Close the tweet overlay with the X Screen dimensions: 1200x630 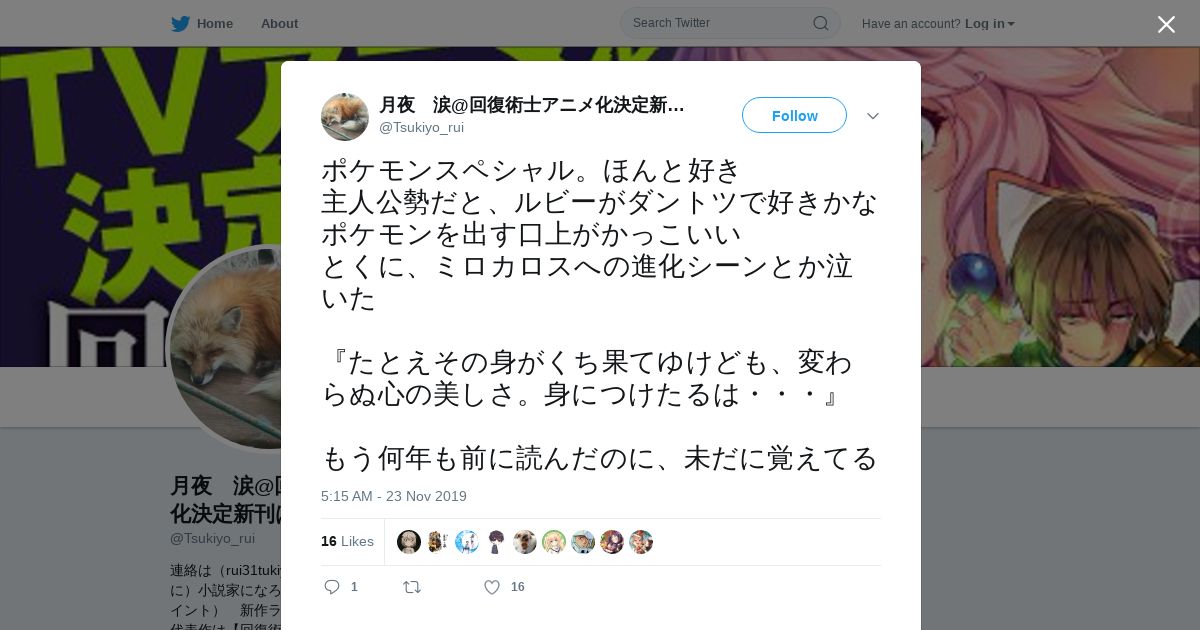[1166, 24]
